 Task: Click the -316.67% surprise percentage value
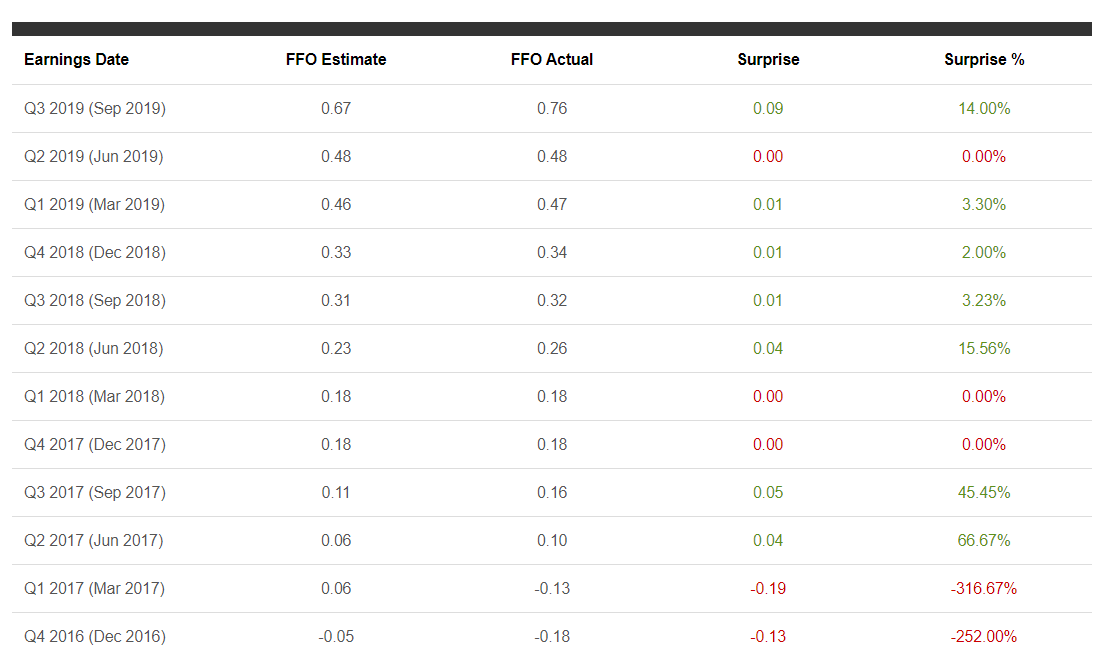[x=984, y=588]
